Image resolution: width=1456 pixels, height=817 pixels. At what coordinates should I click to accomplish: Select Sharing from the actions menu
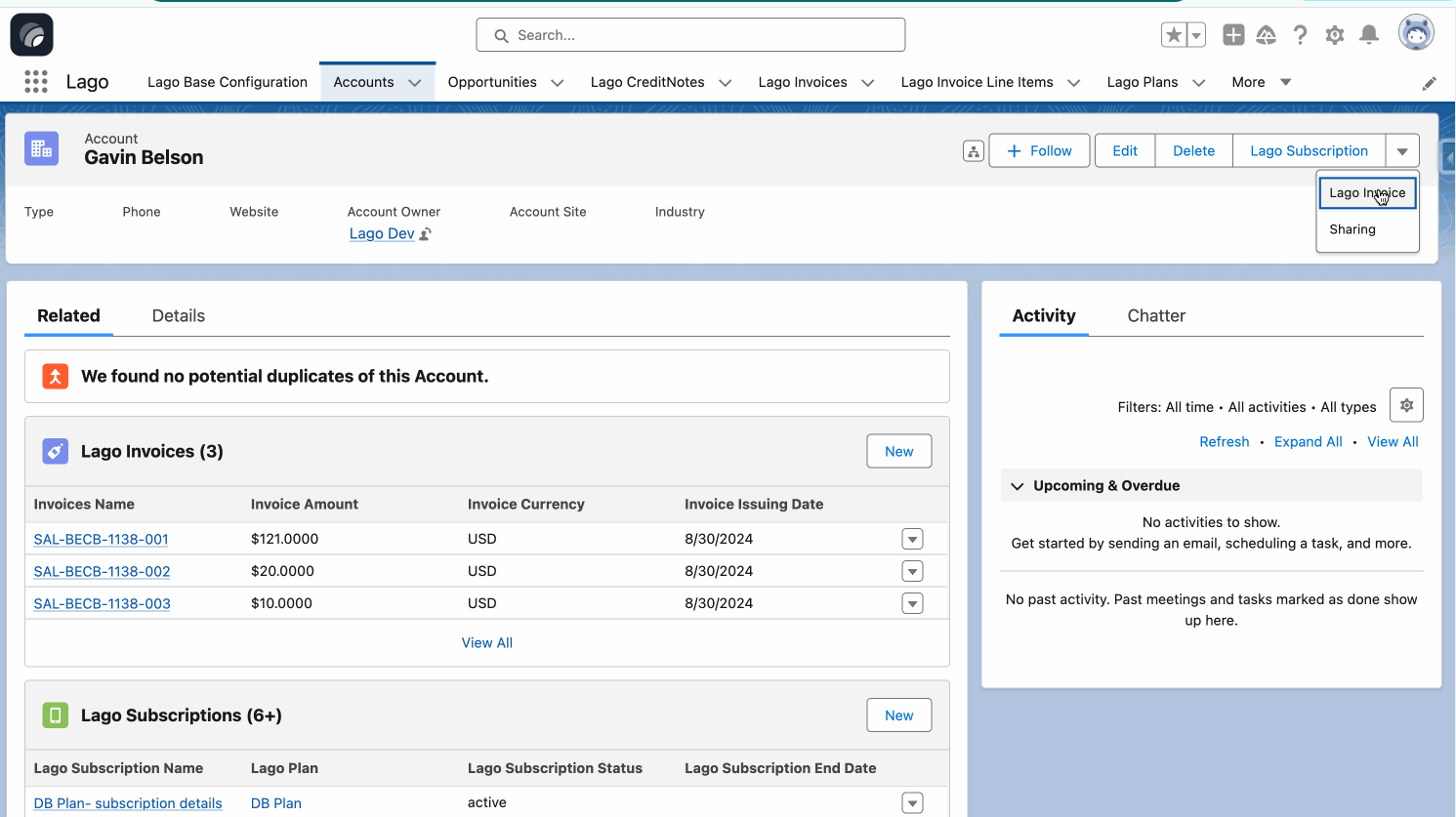coord(1352,229)
